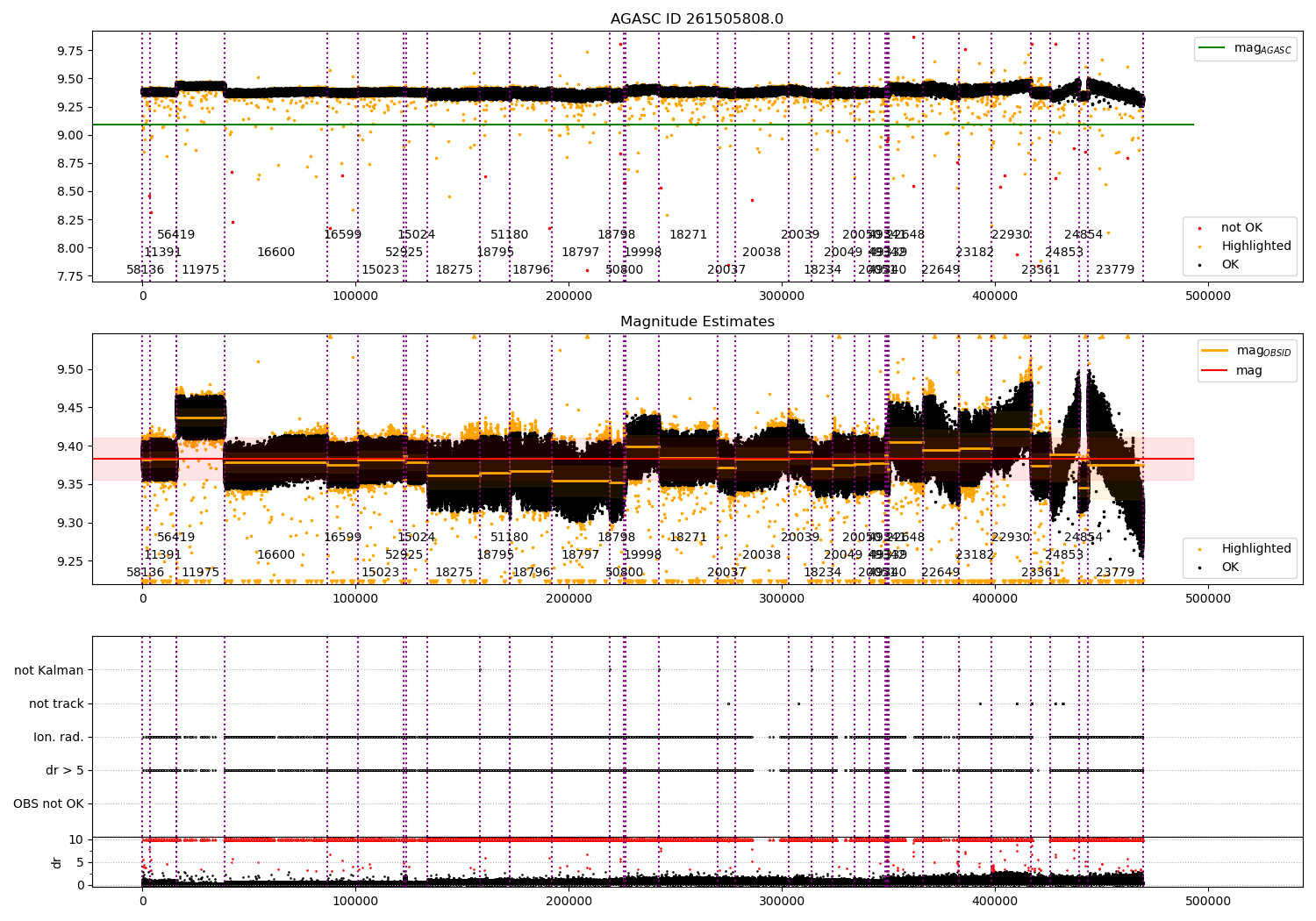Click the 10 tick on the dr axis
Image resolution: width=1316 pixels, height=921 pixels.
point(76,839)
